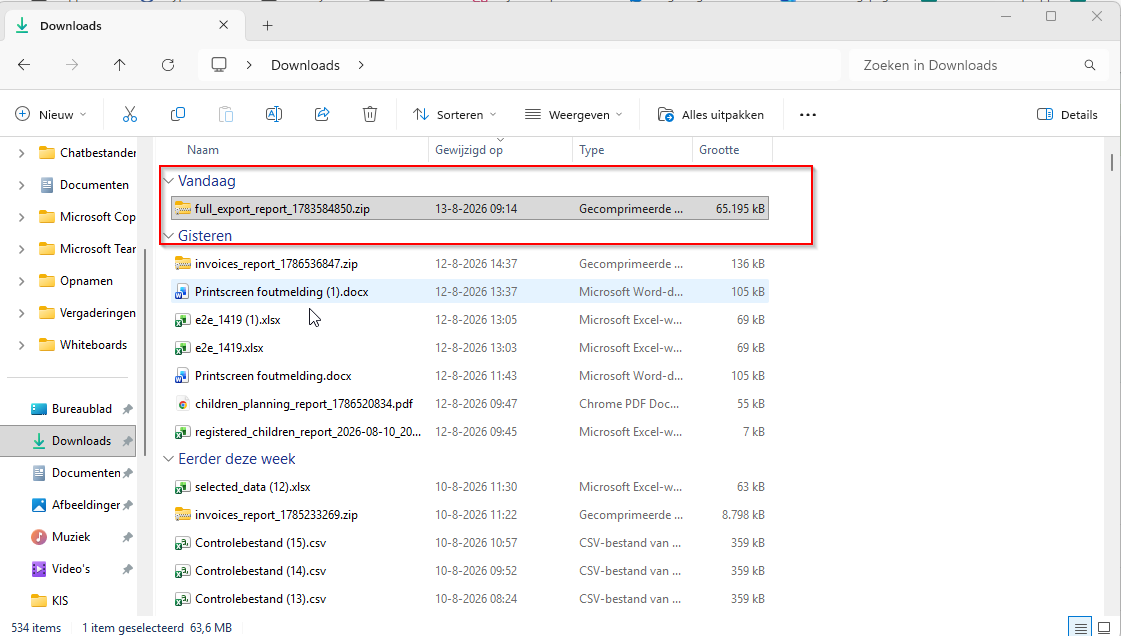The width and height of the screenshot is (1121, 636).
Task: Click the Cut scissors icon
Action: 129,114
